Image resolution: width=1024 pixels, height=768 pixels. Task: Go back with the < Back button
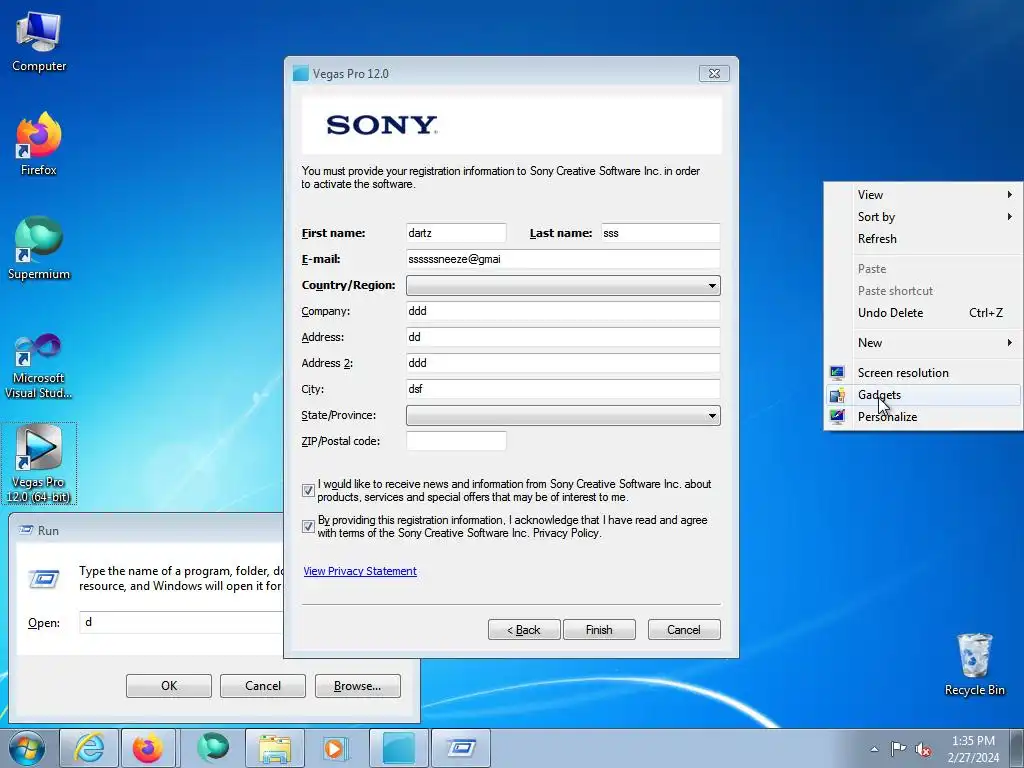coord(524,630)
